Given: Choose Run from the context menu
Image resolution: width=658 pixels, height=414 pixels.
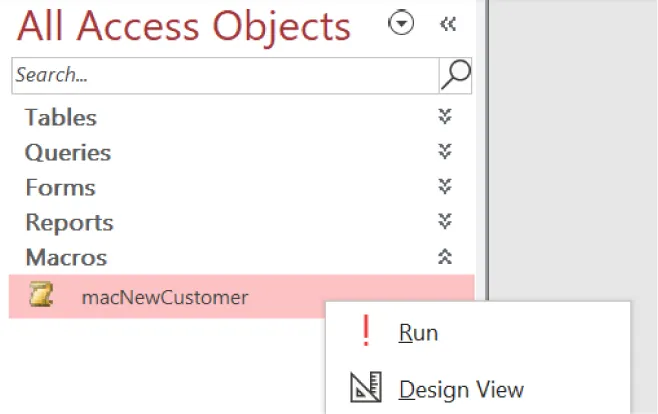Looking at the screenshot, I should pyautogui.click(x=418, y=333).
